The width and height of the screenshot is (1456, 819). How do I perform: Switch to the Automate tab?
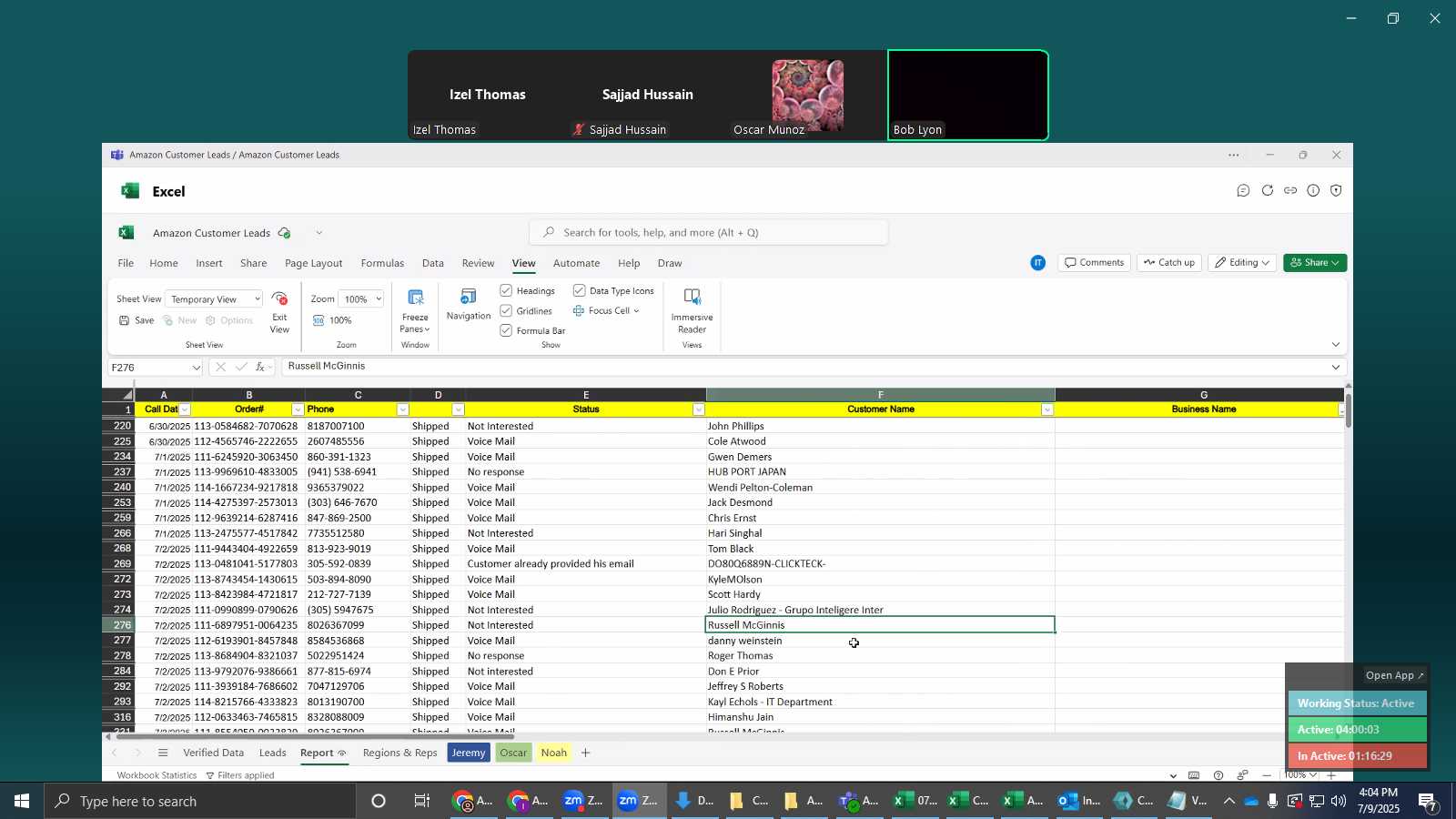point(576,263)
